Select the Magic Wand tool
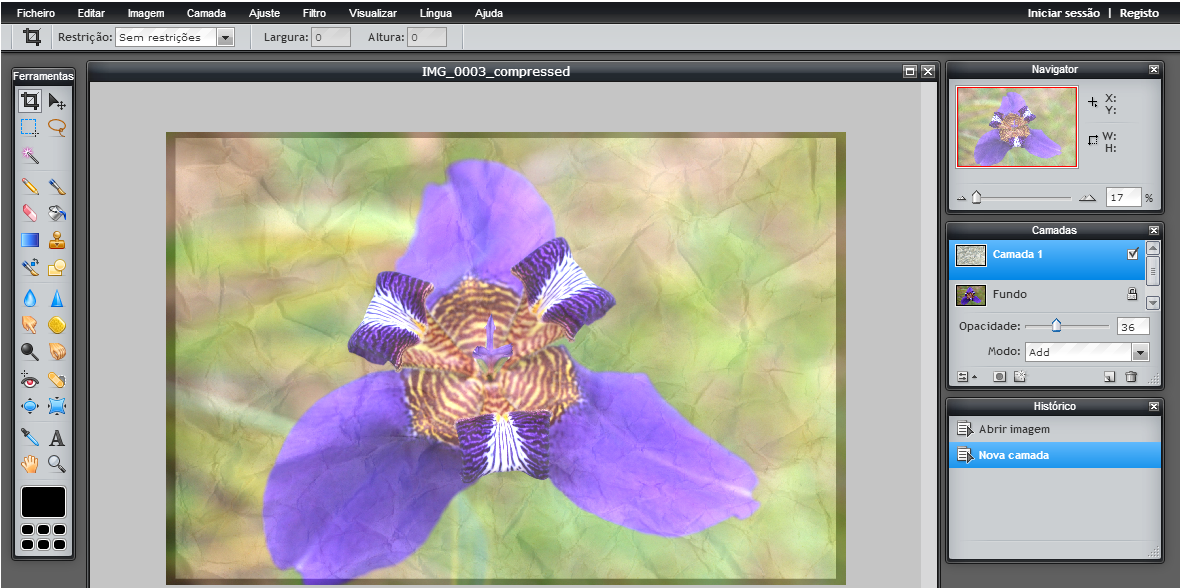1180x588 pixels. click(x=30, y=155)
